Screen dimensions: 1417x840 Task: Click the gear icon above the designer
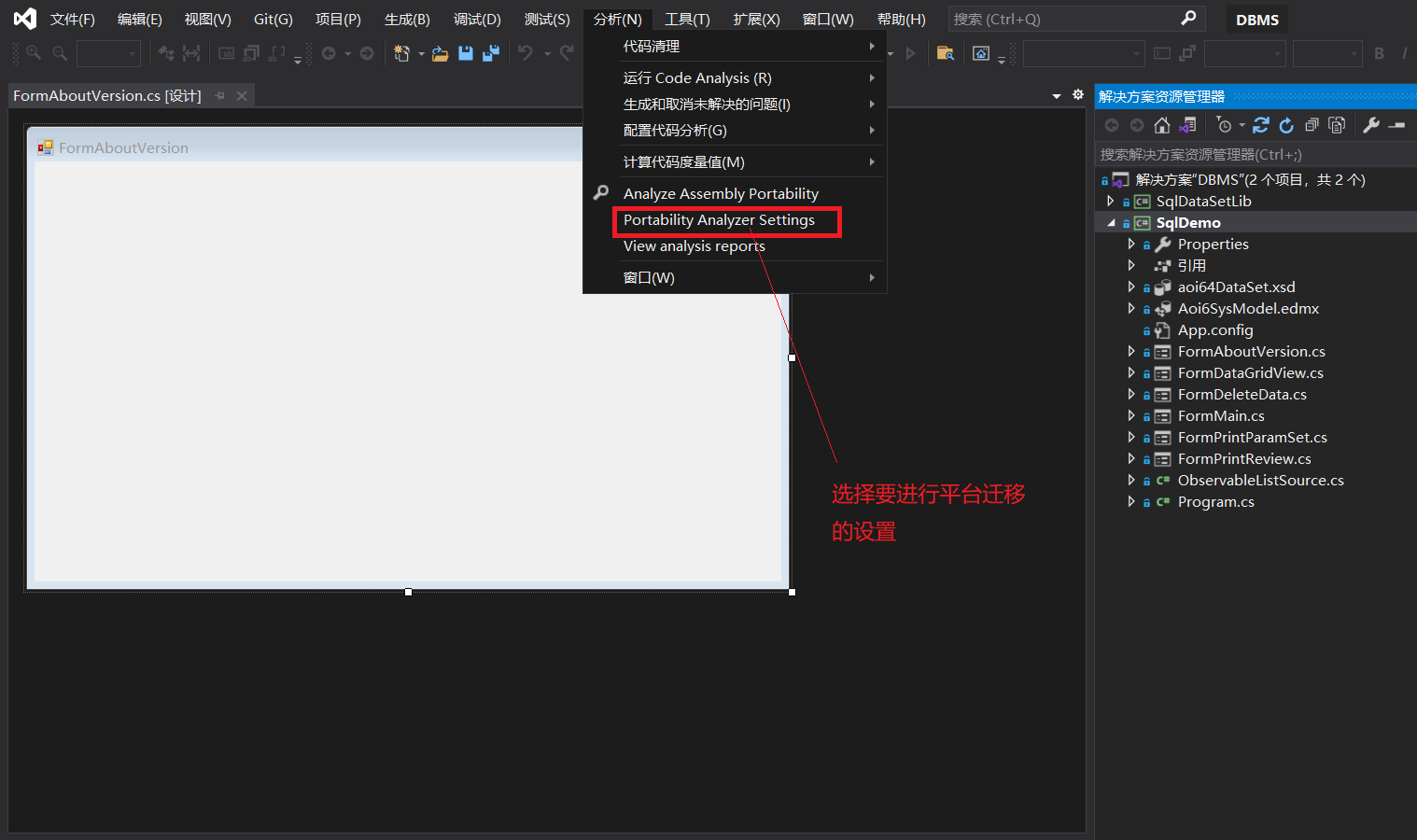click(1078, 94)
